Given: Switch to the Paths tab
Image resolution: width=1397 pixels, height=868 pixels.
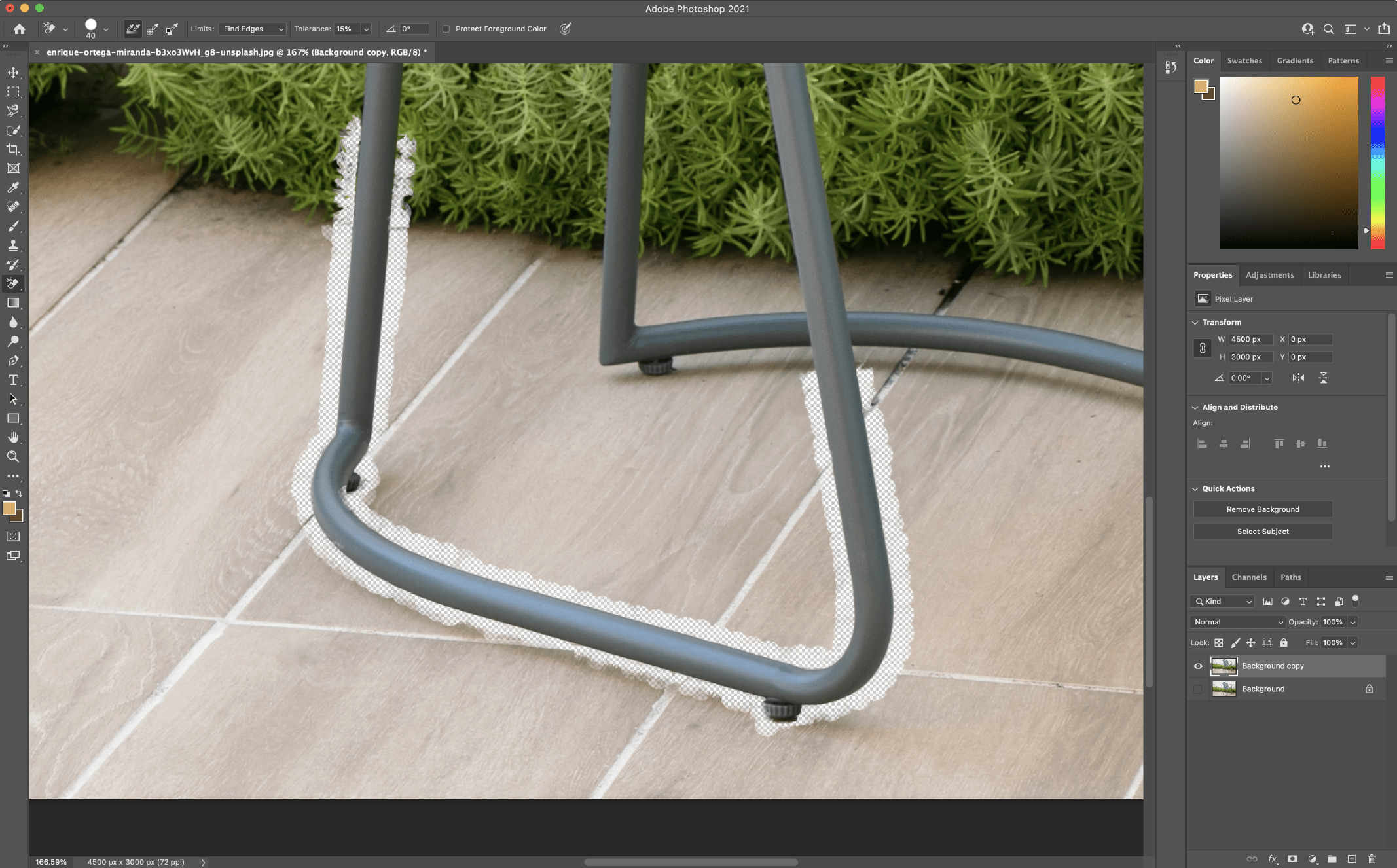Looking at the screenshot, I should point(1291,577).
